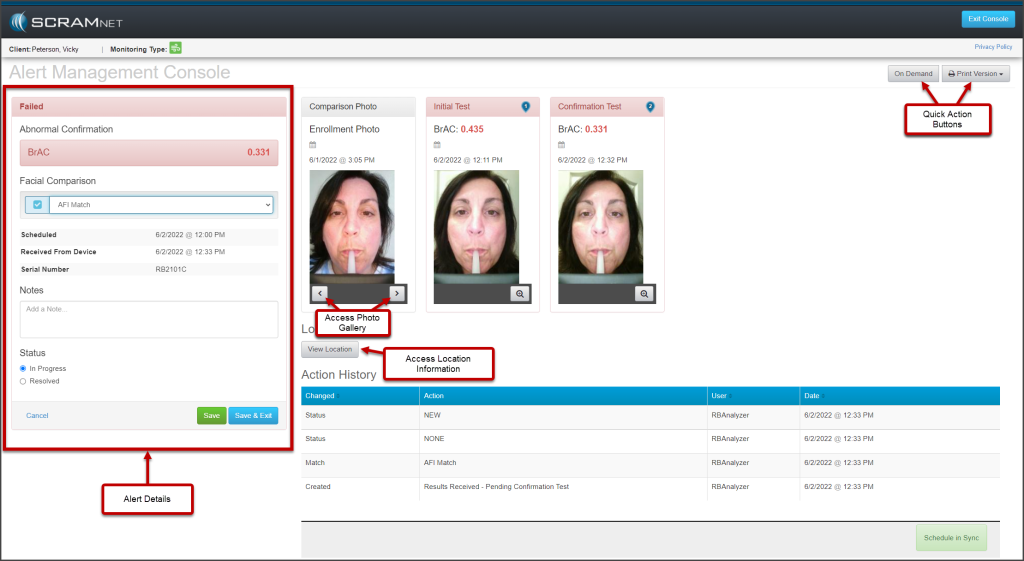Expand the Print Version dropdown

pyautogui.click(x=975, y=74)
